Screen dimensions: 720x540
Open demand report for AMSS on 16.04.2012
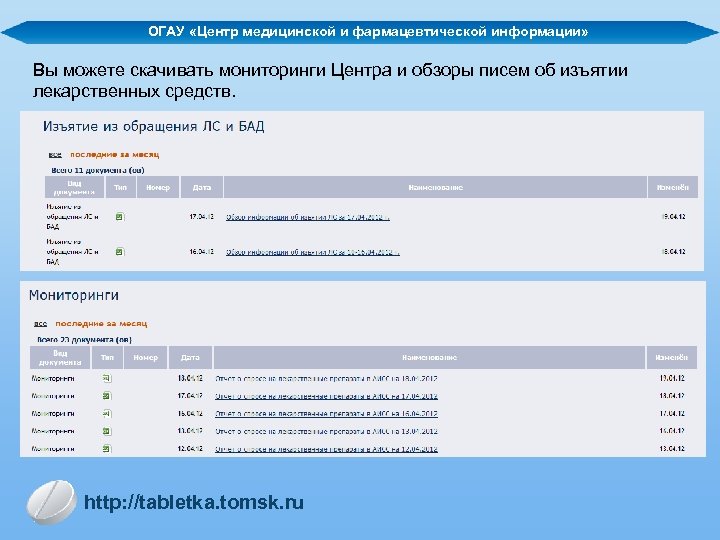[x=326, y=413]
